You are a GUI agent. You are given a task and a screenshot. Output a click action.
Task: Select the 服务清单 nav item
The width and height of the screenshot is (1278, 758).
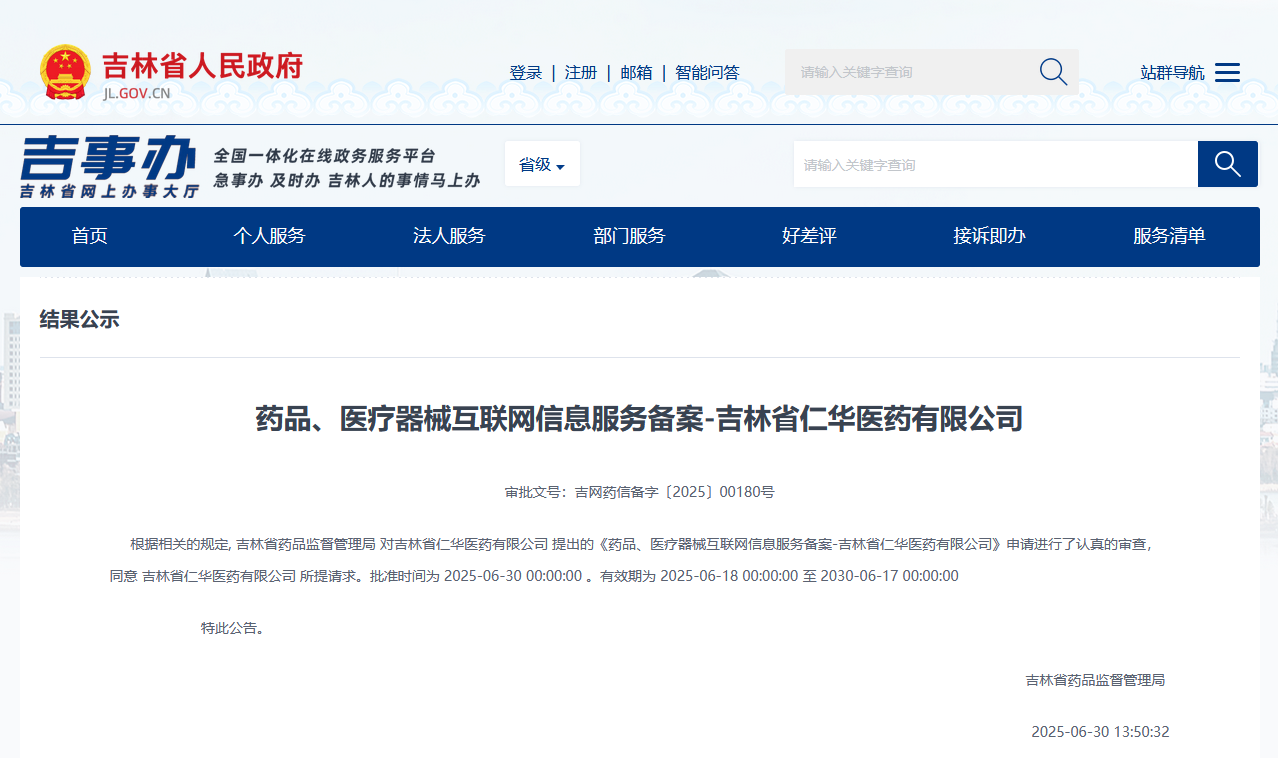pos(1169,237)
